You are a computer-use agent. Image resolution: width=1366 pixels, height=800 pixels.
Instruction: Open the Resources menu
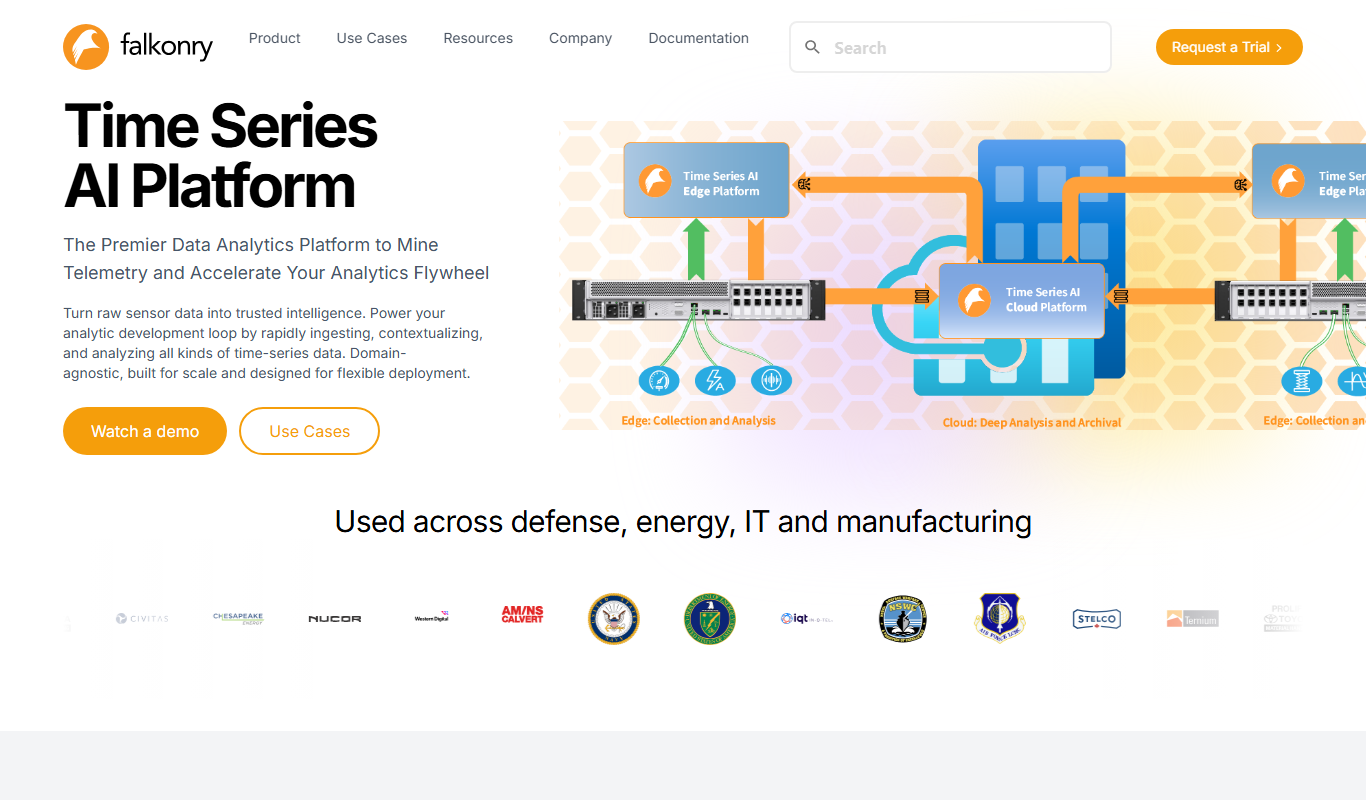pyautogui.click(x=478, y=38)
